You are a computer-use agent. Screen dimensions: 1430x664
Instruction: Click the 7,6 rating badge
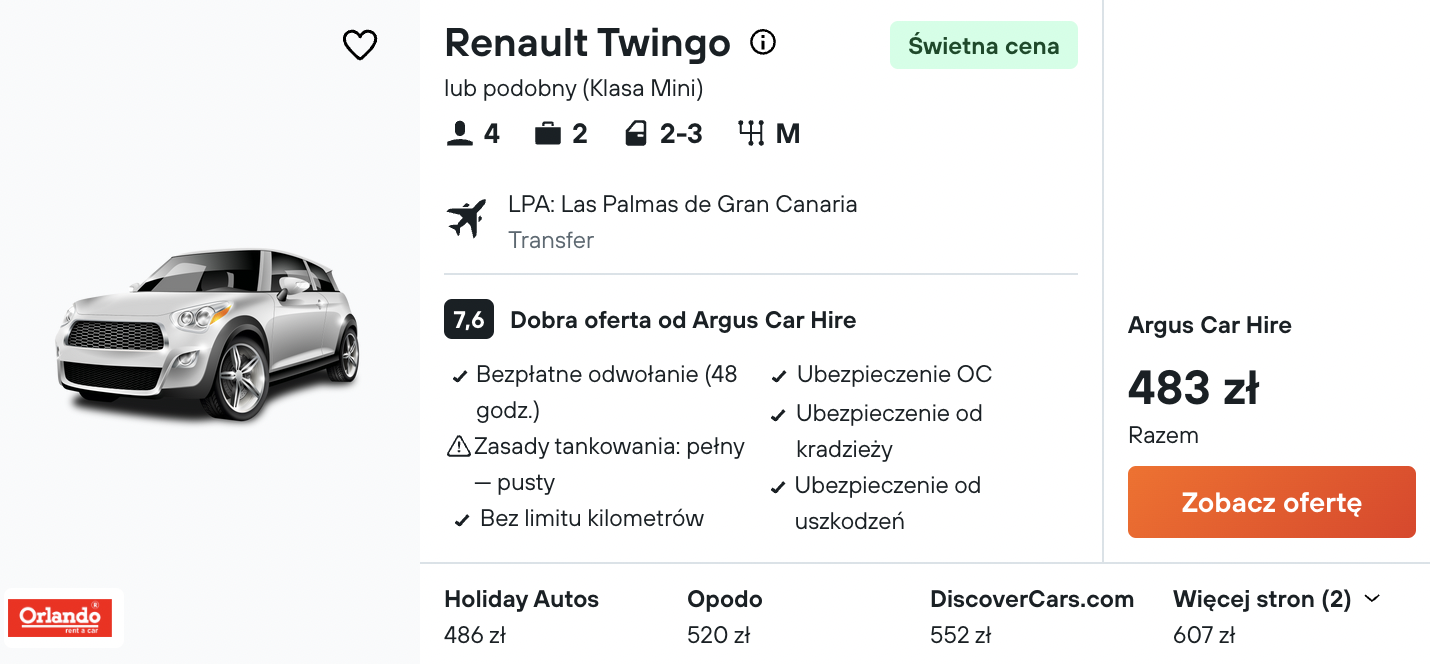469,320
